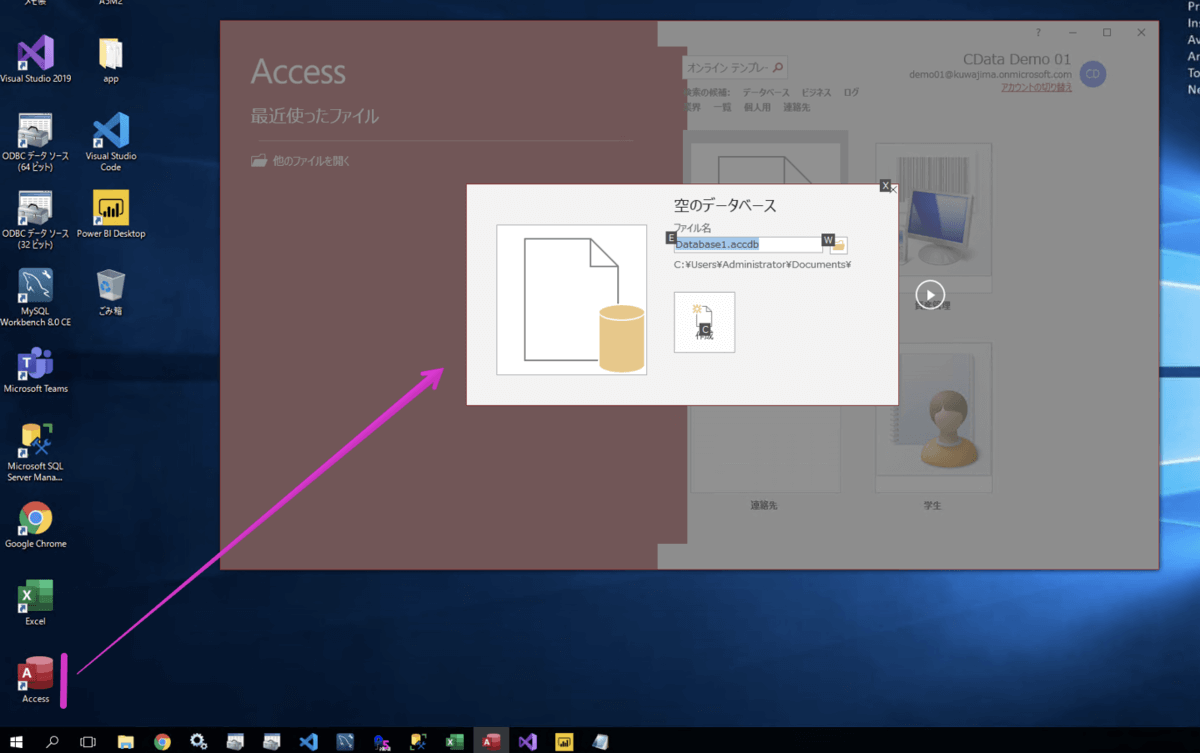Open Microsoft SQL Server Management desktop icon

click(35, 453)
